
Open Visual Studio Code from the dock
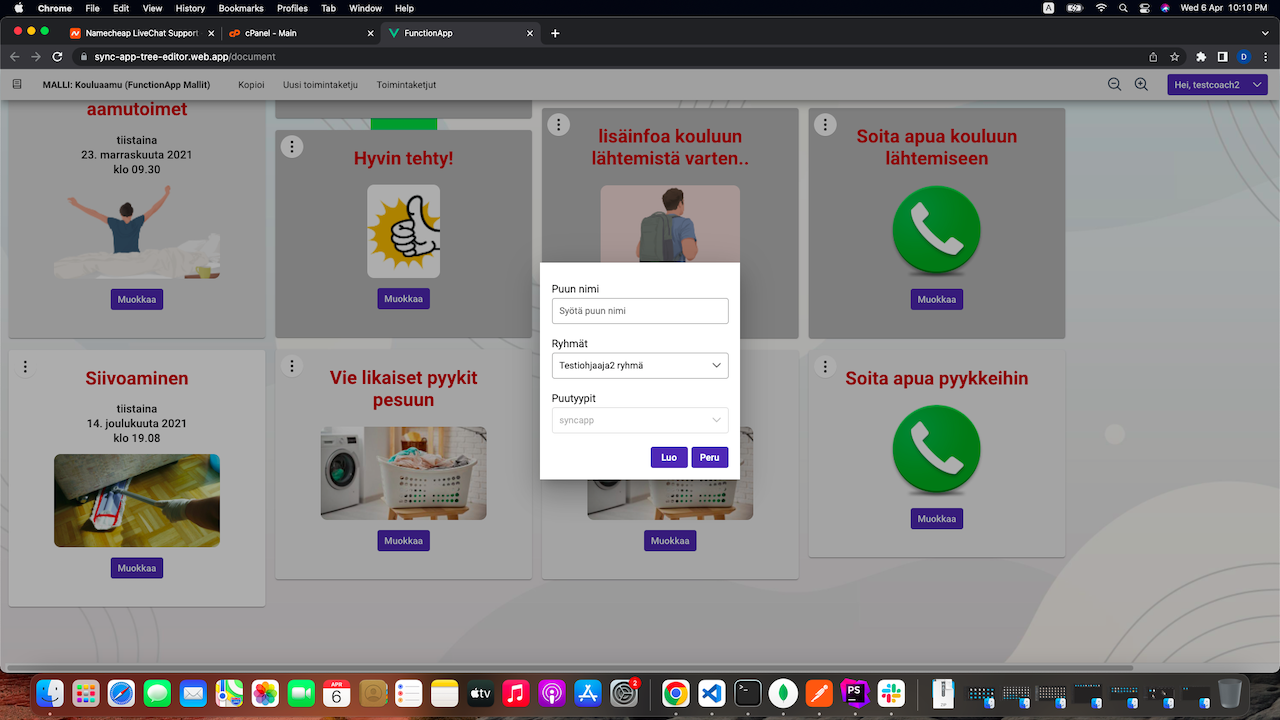coord(711,692)
